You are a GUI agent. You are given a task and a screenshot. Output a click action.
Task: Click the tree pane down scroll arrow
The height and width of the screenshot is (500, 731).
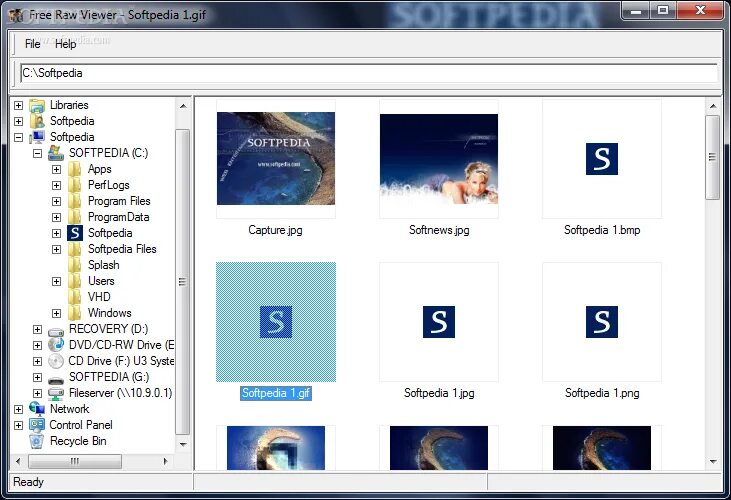tap(183, 444)
